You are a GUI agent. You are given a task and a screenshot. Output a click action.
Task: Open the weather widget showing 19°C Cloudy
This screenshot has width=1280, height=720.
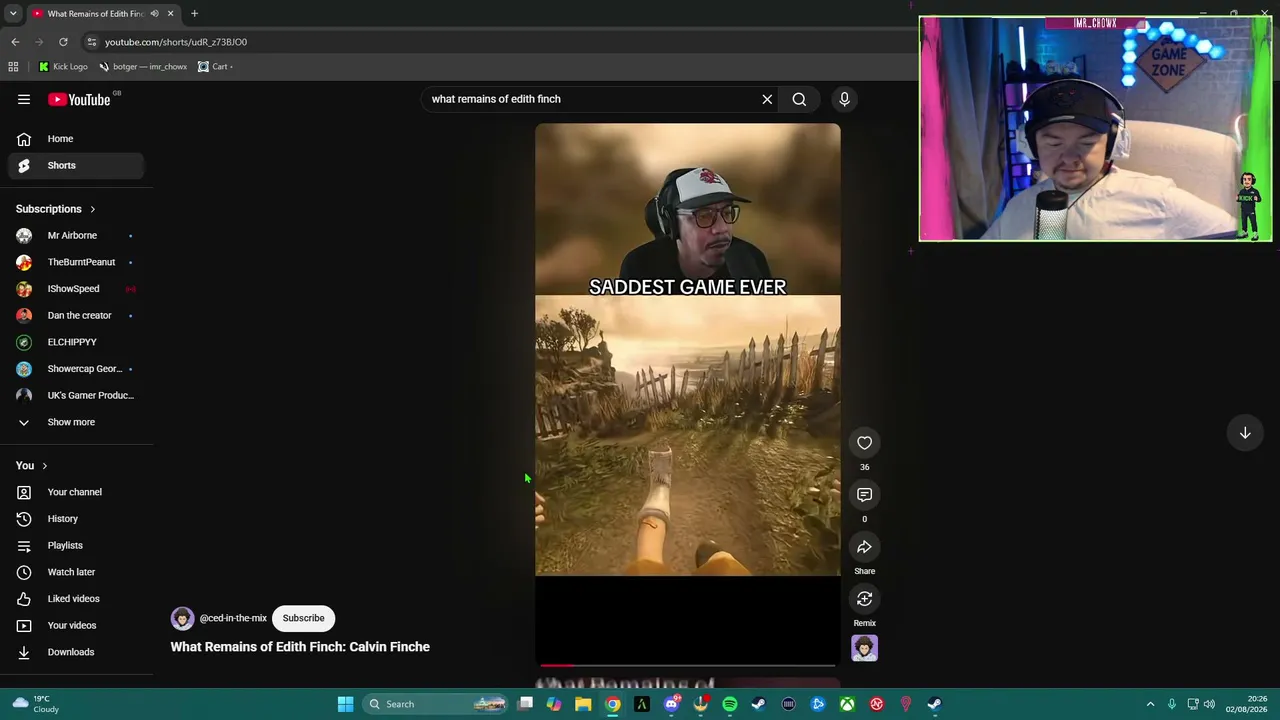pyautogui.click(x=35, y=704)
